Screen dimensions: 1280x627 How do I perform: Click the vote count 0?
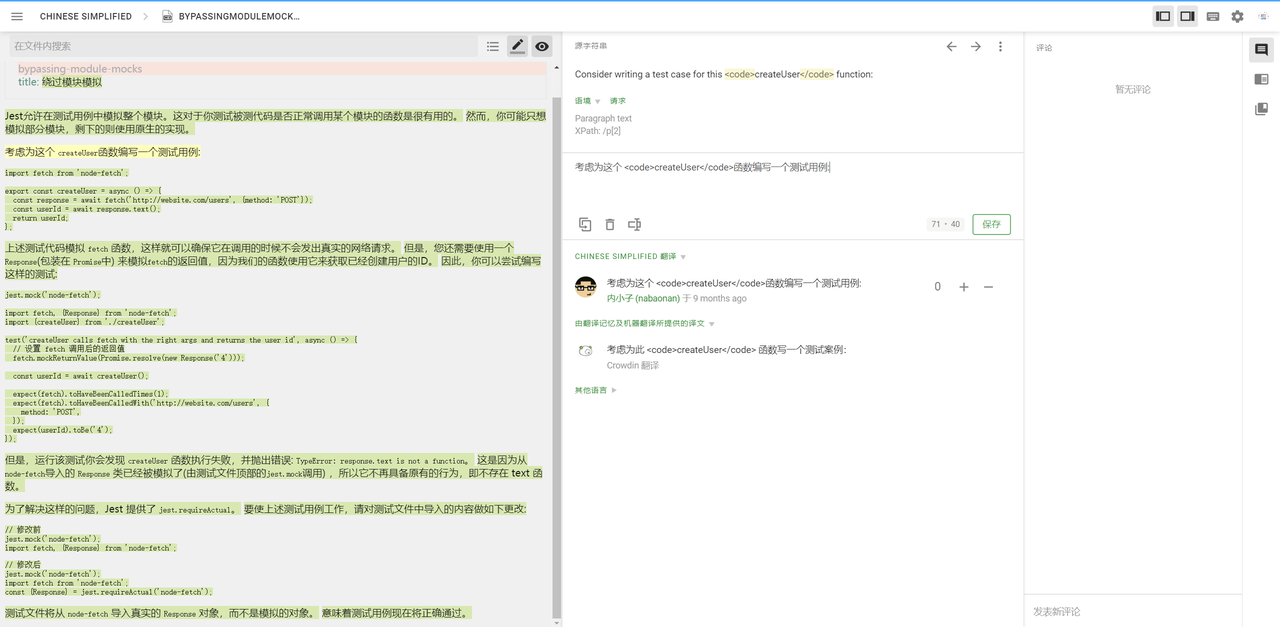[937, 287]
